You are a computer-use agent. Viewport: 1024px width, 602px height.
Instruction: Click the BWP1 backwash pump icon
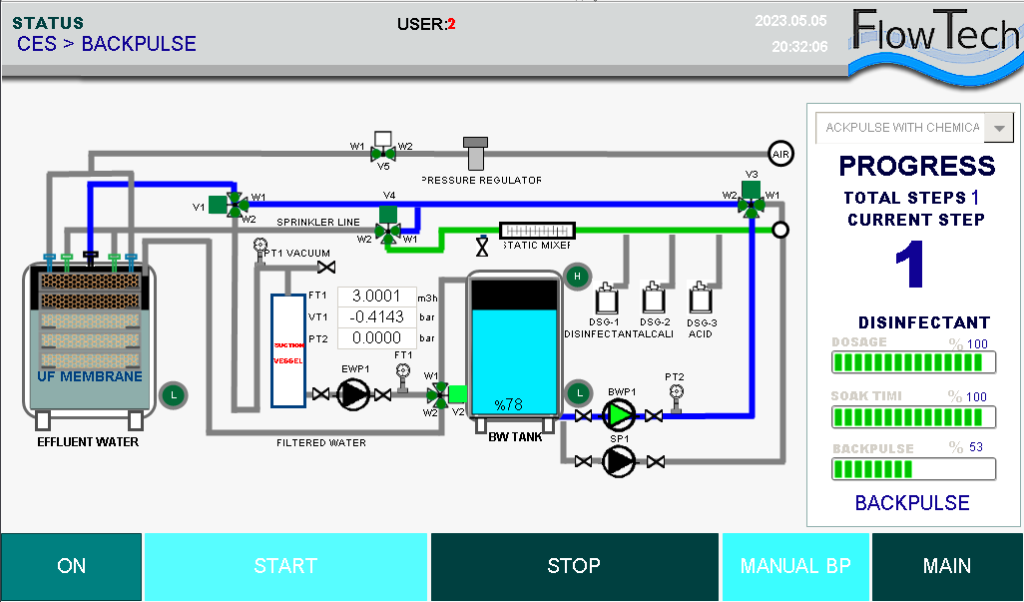click(x=619, y=415)
